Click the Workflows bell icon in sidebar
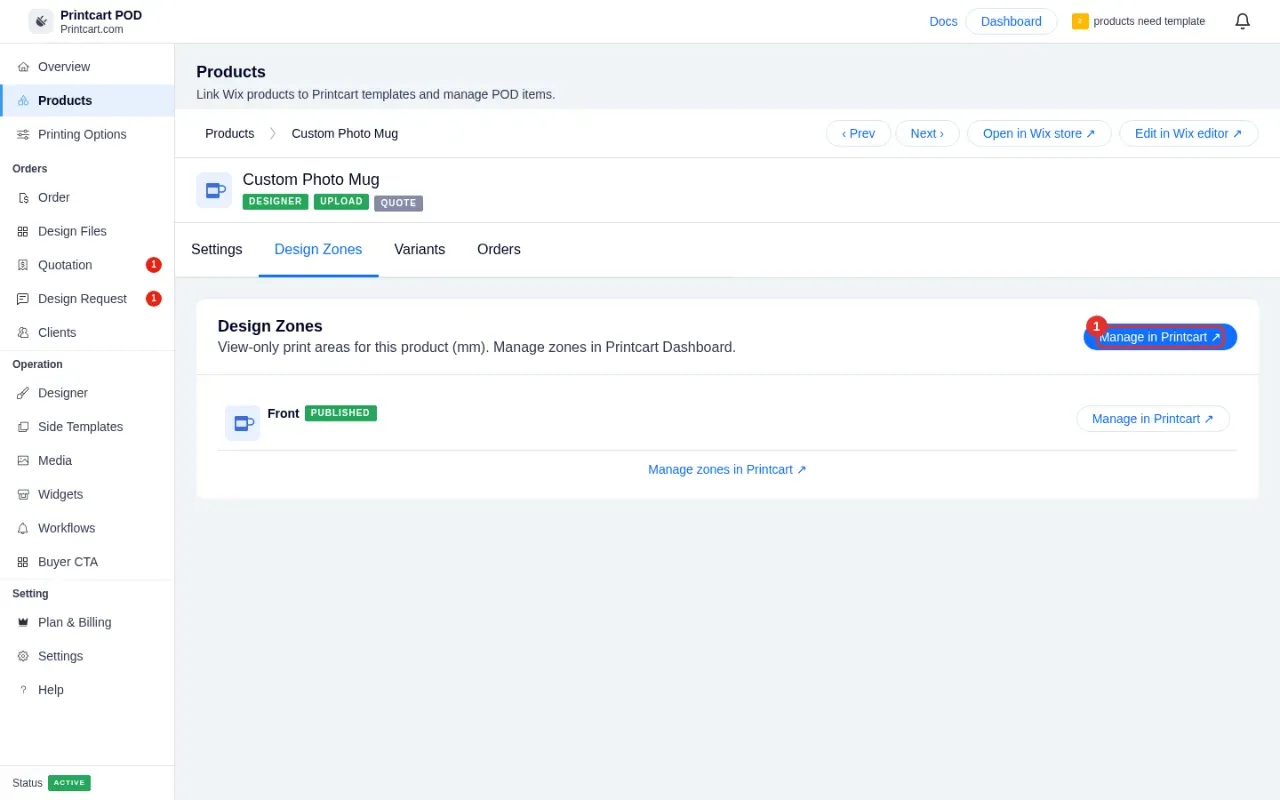This screenshot has width=1280, height=800. [x=23, y=528]
